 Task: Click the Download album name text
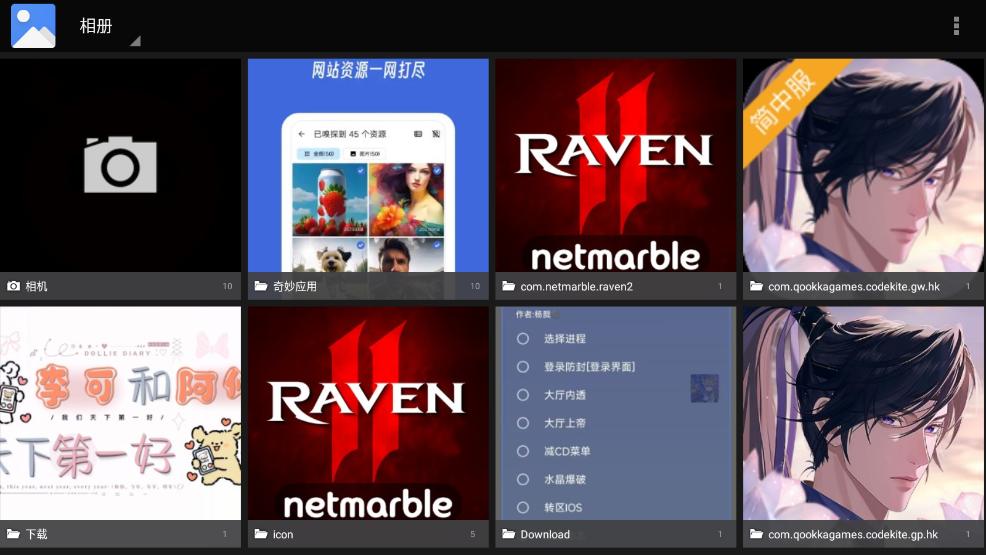pyautogui.click(x=545, y=534)
